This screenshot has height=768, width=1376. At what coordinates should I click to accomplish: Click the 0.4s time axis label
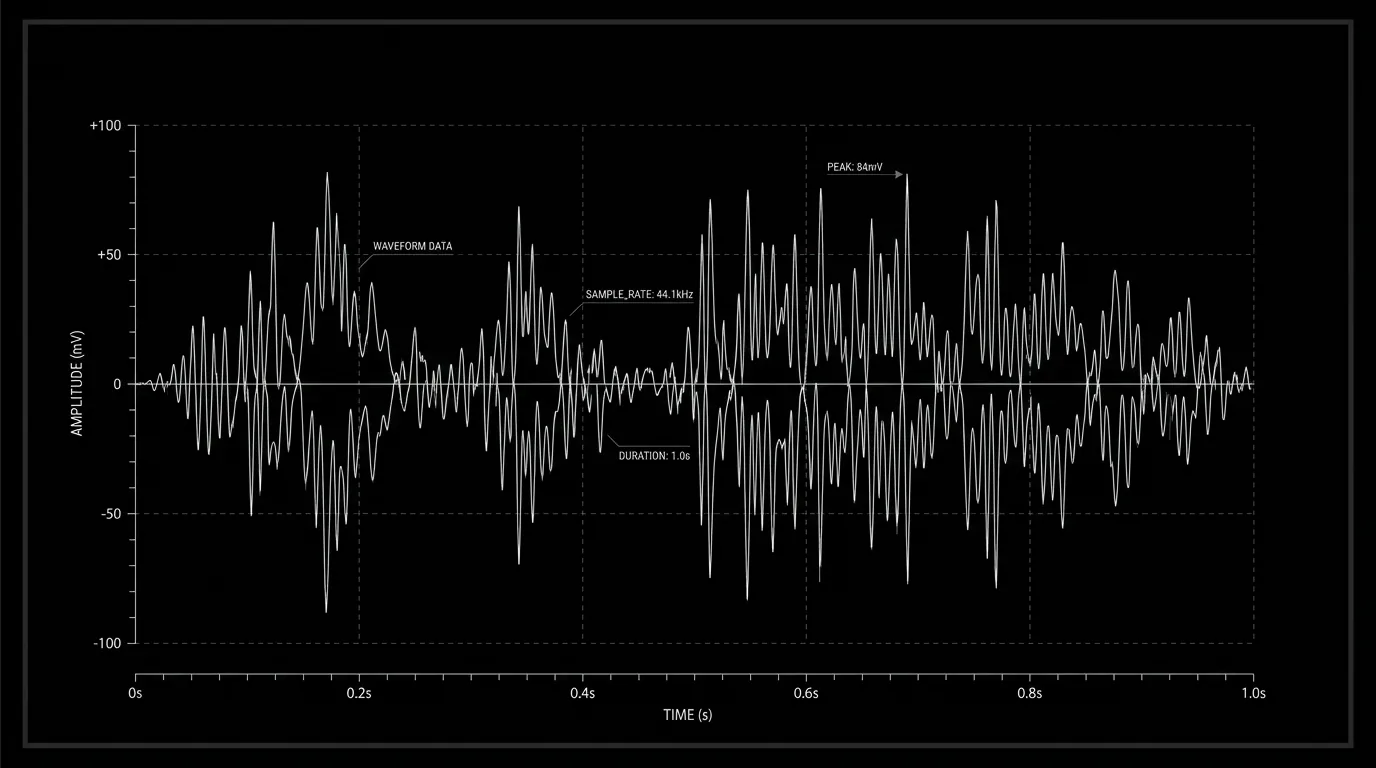pos(583,692)
